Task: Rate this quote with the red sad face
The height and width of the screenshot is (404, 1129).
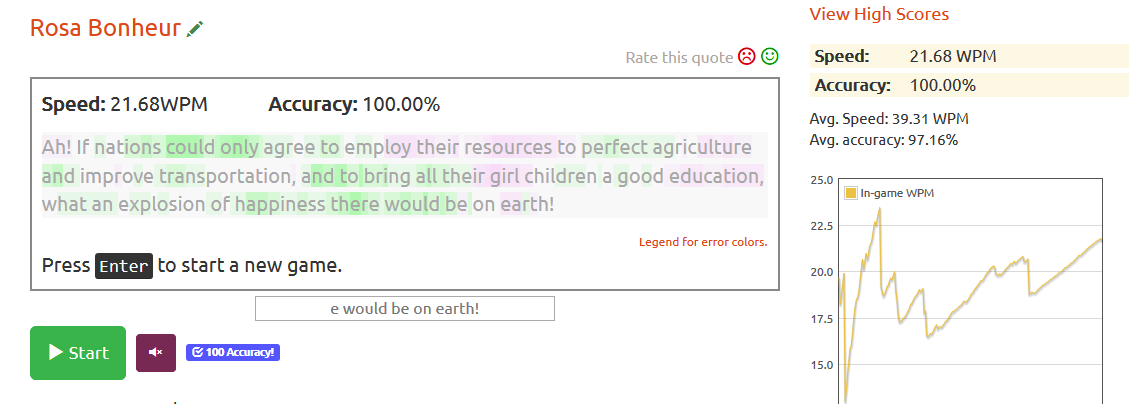Action: pyautogui.click(x=747, y=57)
